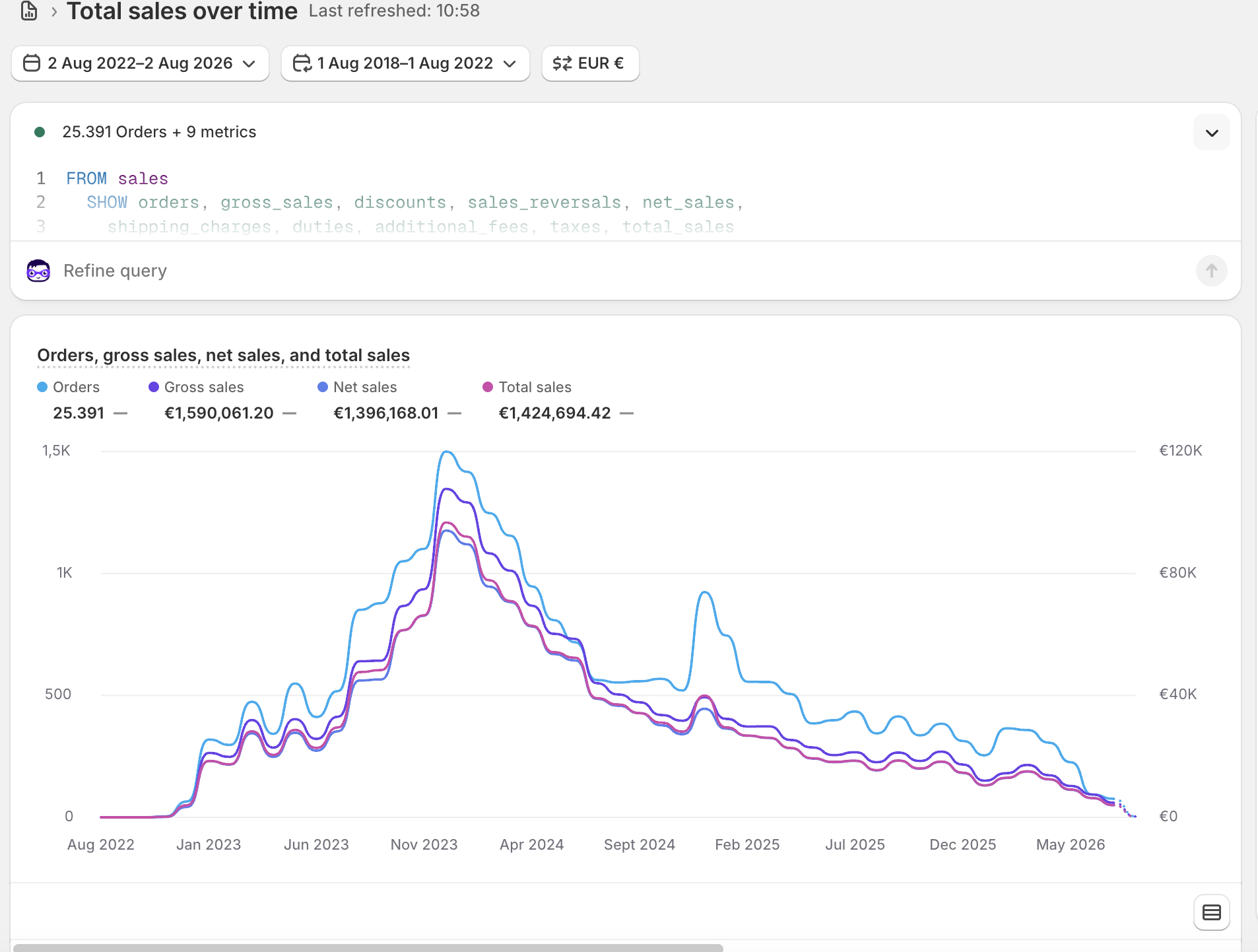Expand the query editor with chevron
Screen dimensions: 1258x952
click(x=1211, y=133)
